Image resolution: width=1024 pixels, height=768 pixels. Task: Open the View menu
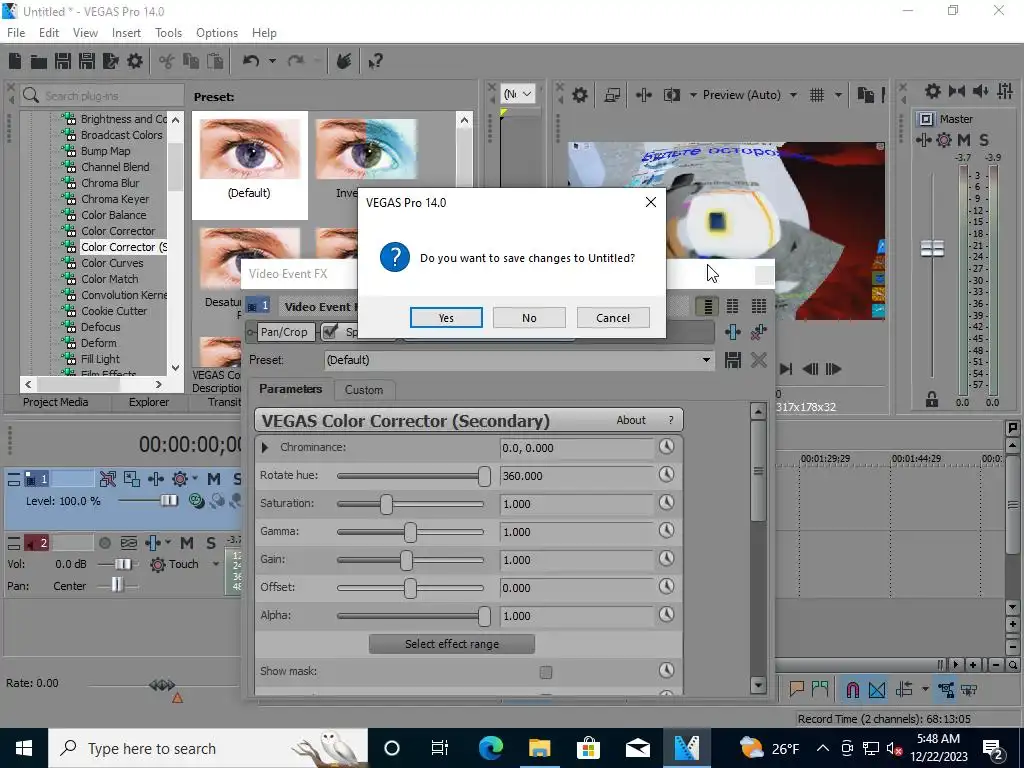(85, 33)
